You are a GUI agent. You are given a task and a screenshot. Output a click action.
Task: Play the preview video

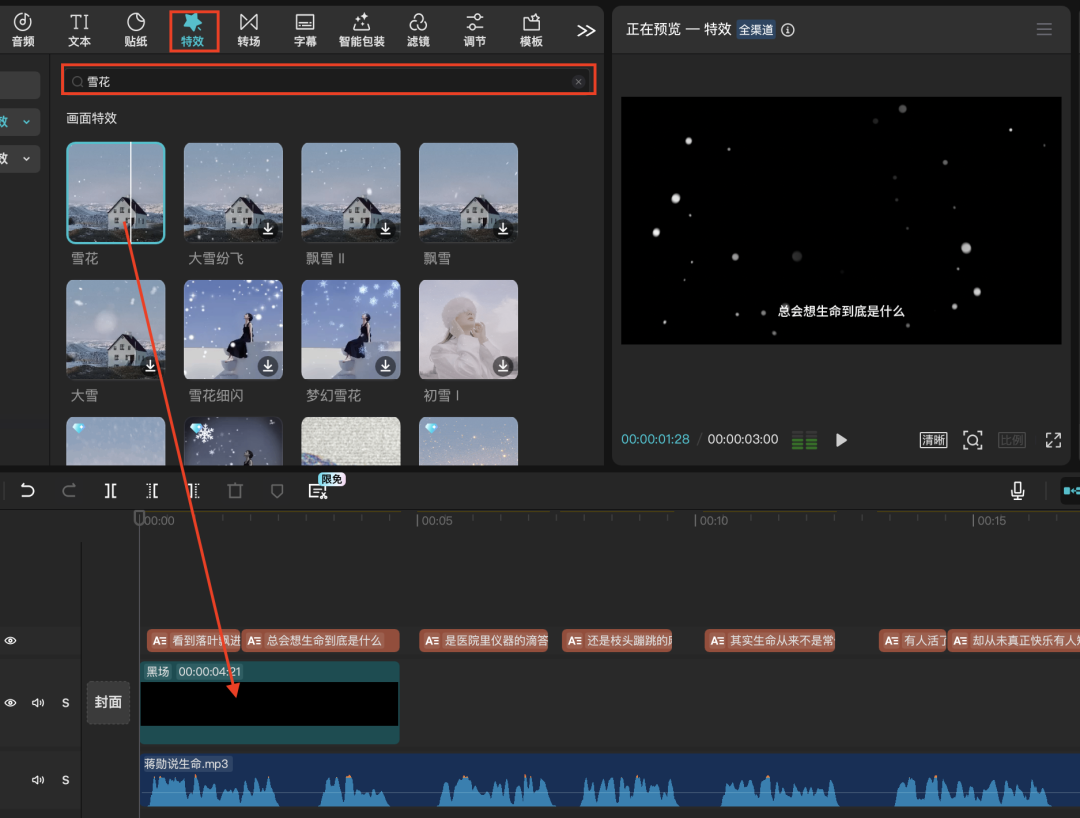pyautogui.click(x=841, y=440)
